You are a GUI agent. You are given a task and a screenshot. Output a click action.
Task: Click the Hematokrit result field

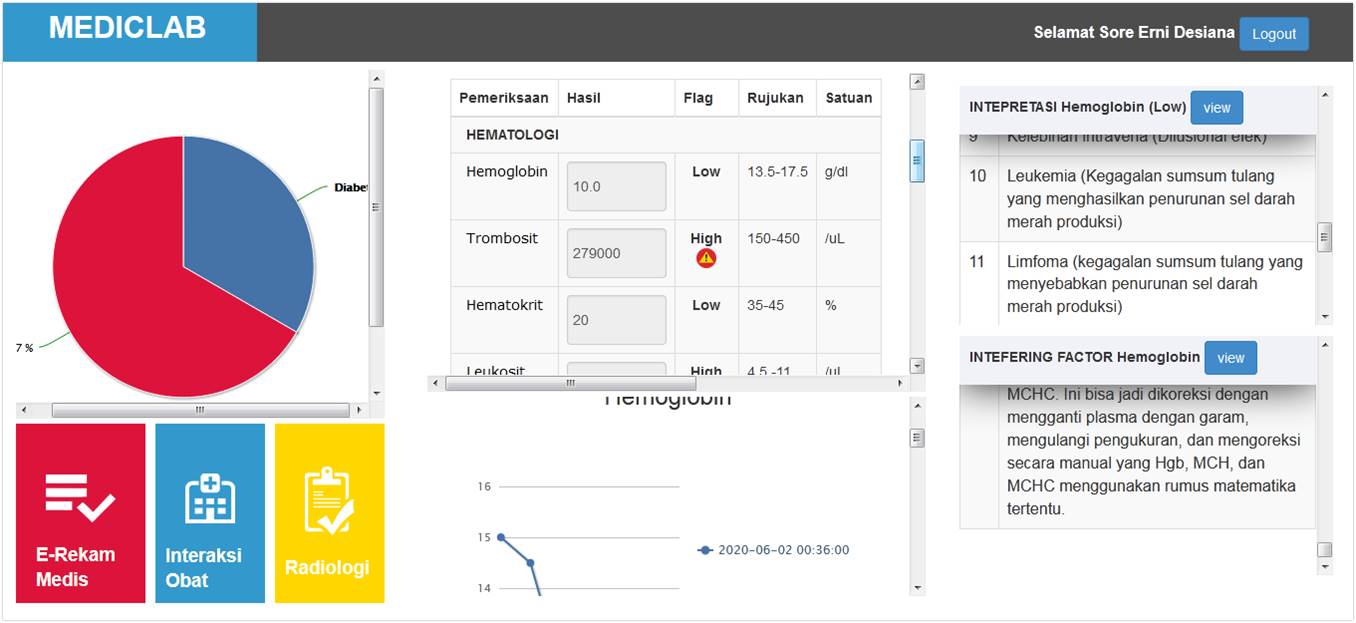coord(616,320)
